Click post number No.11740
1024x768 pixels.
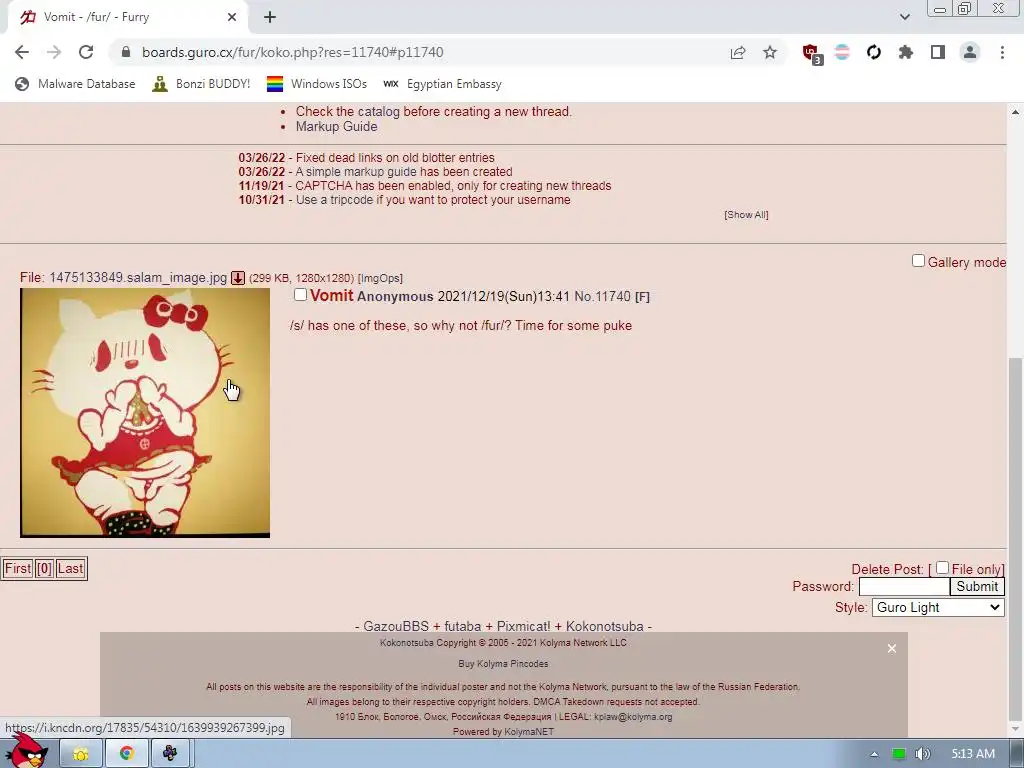[x=602, y=296]
